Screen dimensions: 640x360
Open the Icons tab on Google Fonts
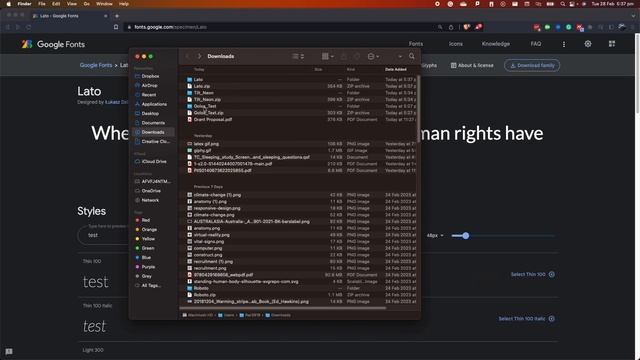pyautogui.click(x=456, y=44)
